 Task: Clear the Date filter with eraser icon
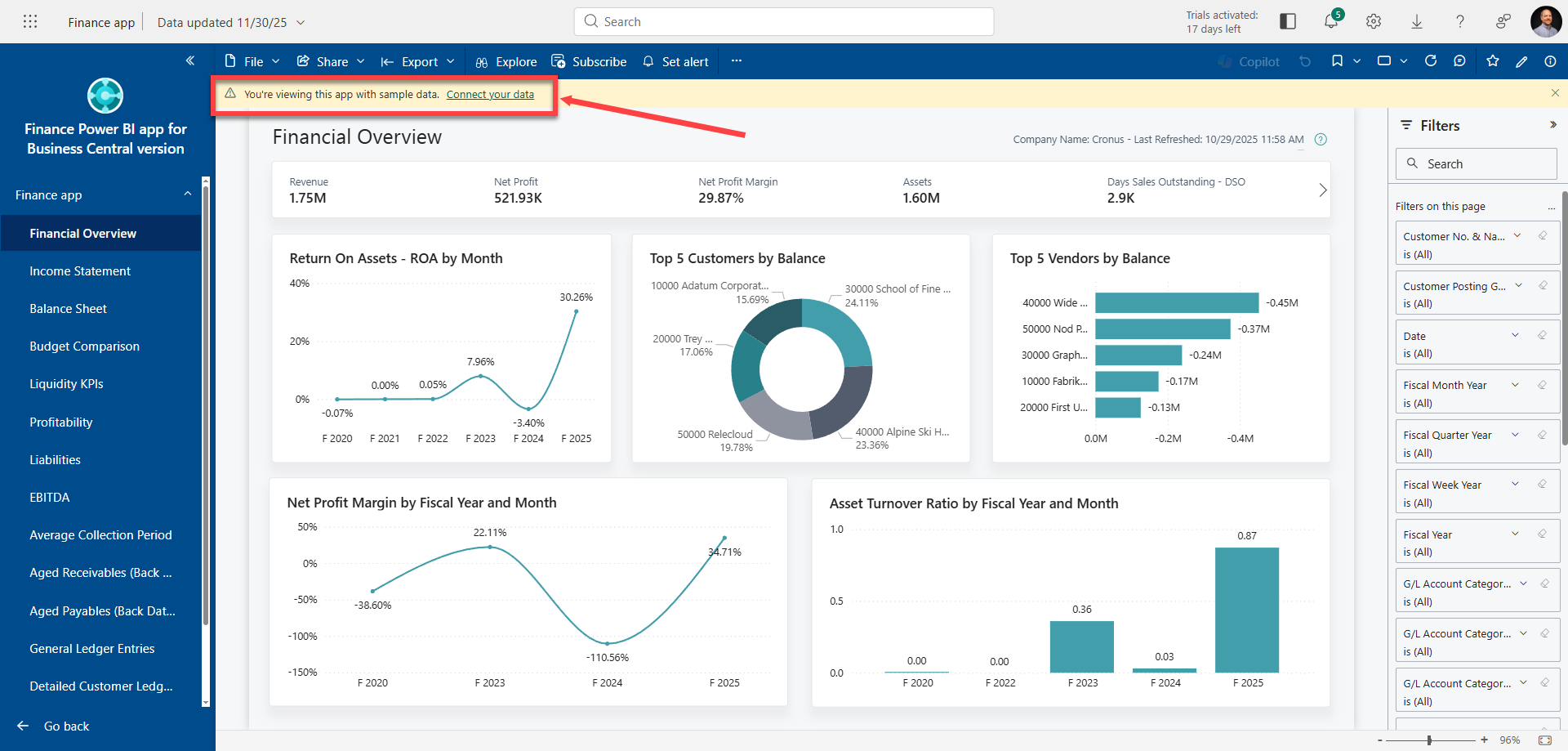tap(1542, 335)
